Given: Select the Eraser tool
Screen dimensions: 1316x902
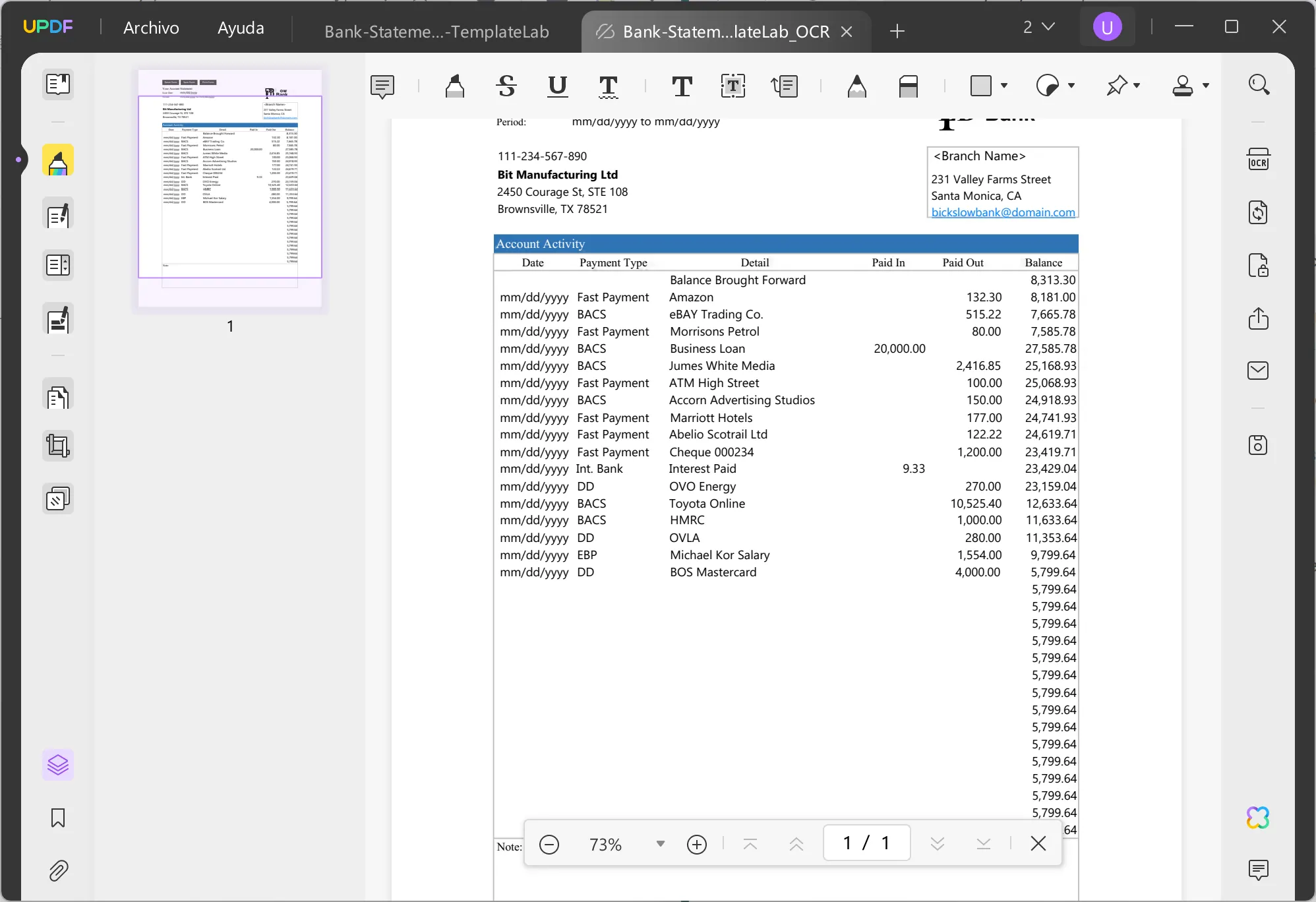Looking at the screenshot, I should point(908,86).
